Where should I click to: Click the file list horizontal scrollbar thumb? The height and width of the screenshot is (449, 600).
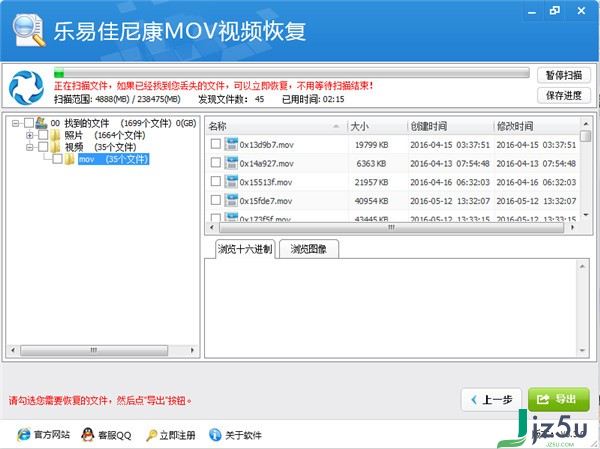coord(391,227)
